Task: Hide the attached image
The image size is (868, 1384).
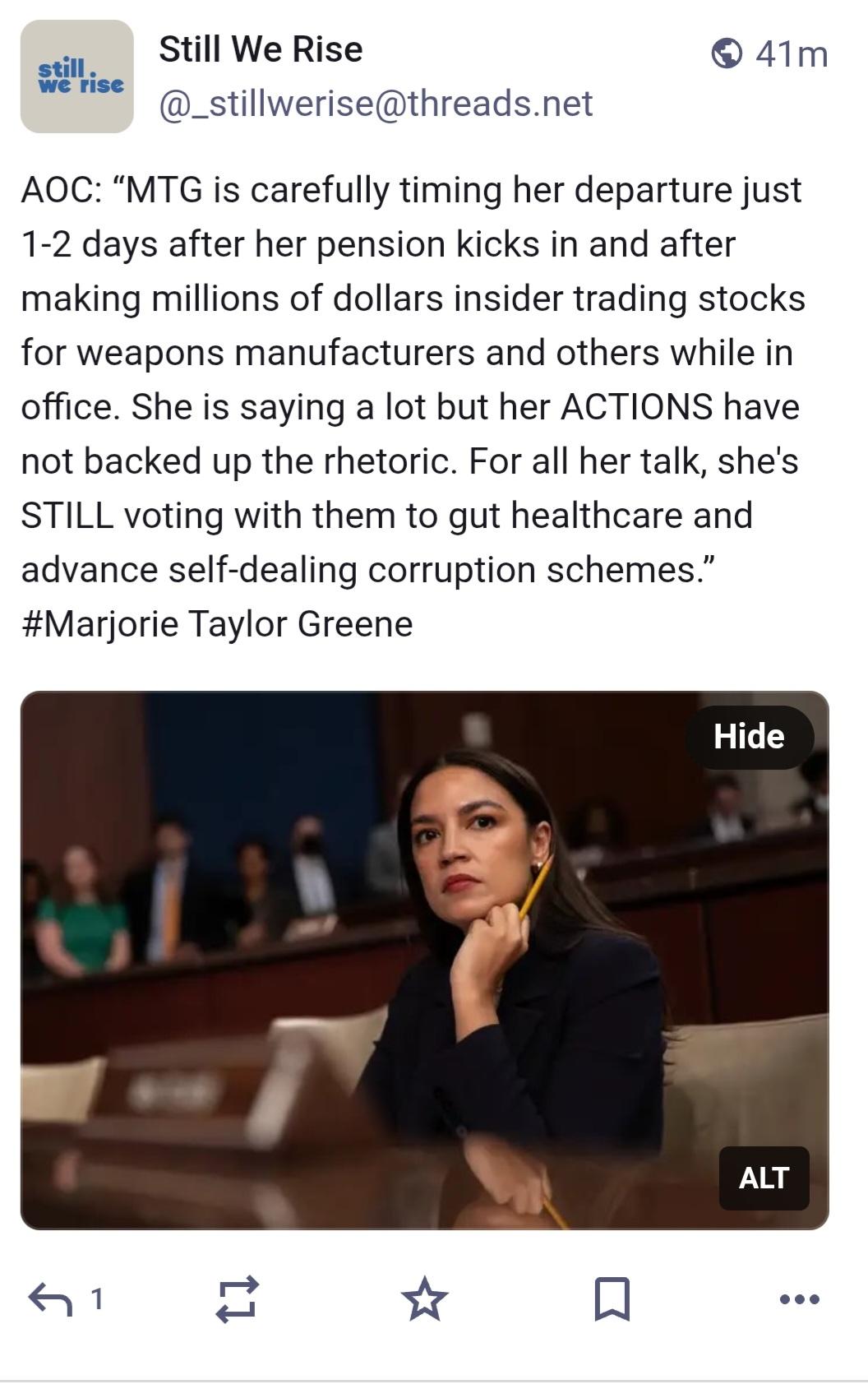Action: tap(749, 737)
